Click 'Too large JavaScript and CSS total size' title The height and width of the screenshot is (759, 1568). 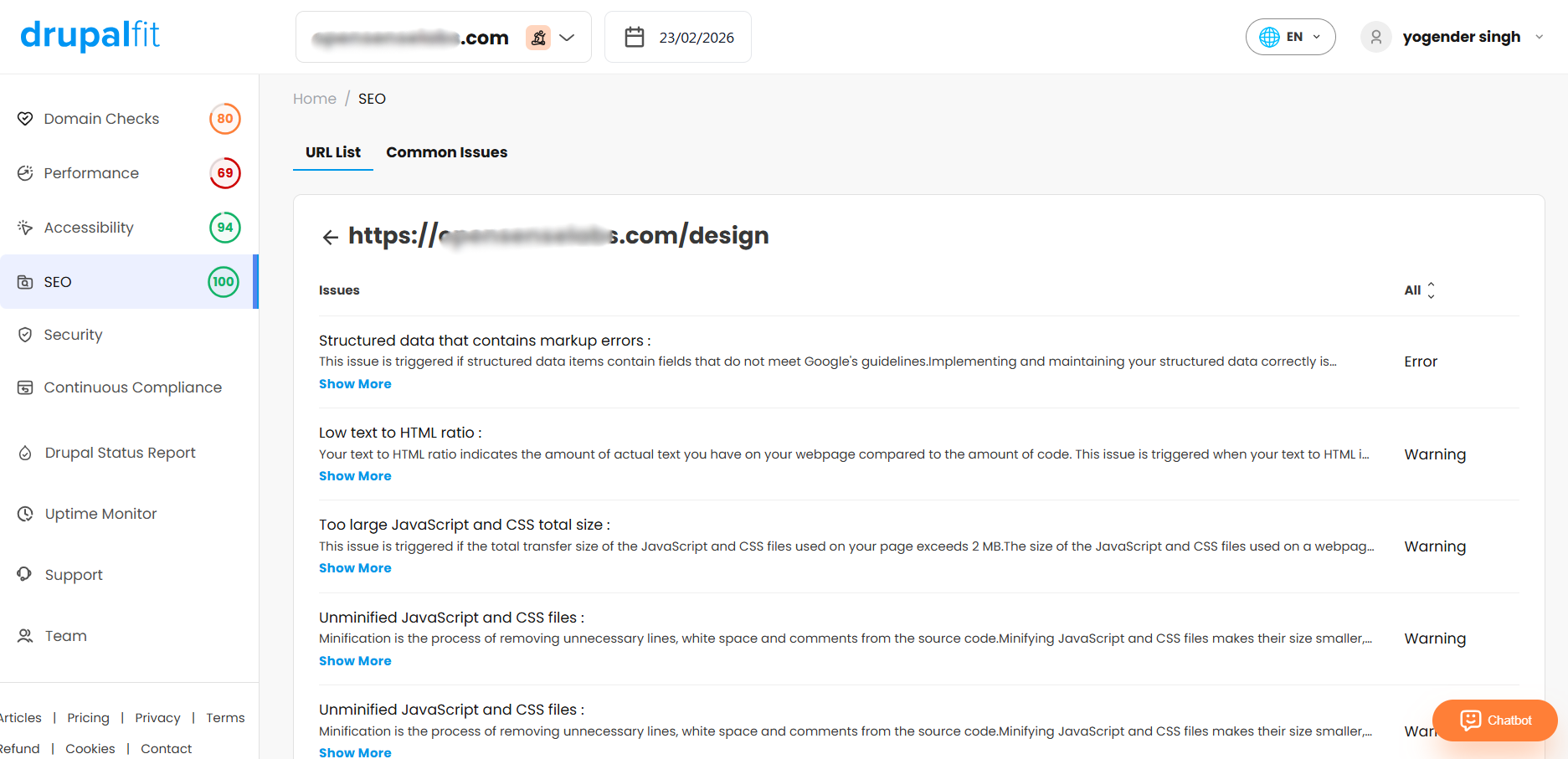point(465,525)
